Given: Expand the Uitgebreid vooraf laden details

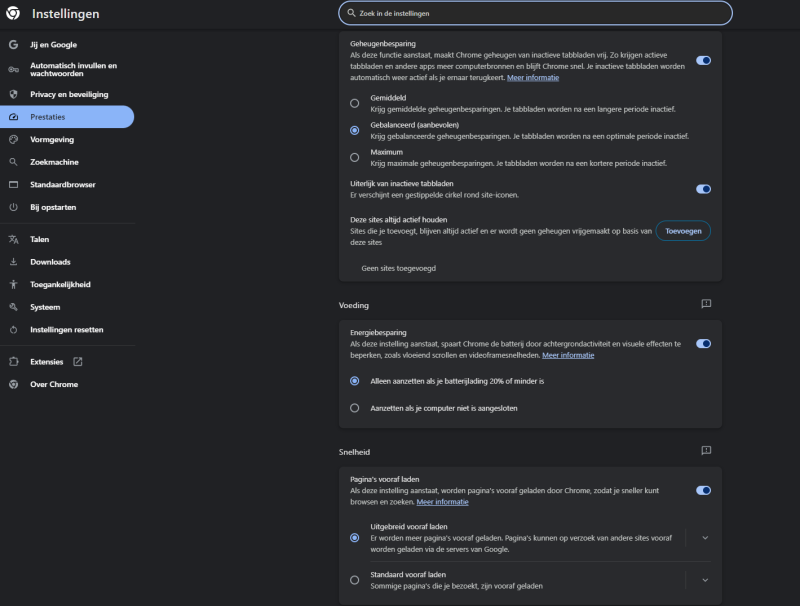Looking at the screenshot, I should click(705, 538).
